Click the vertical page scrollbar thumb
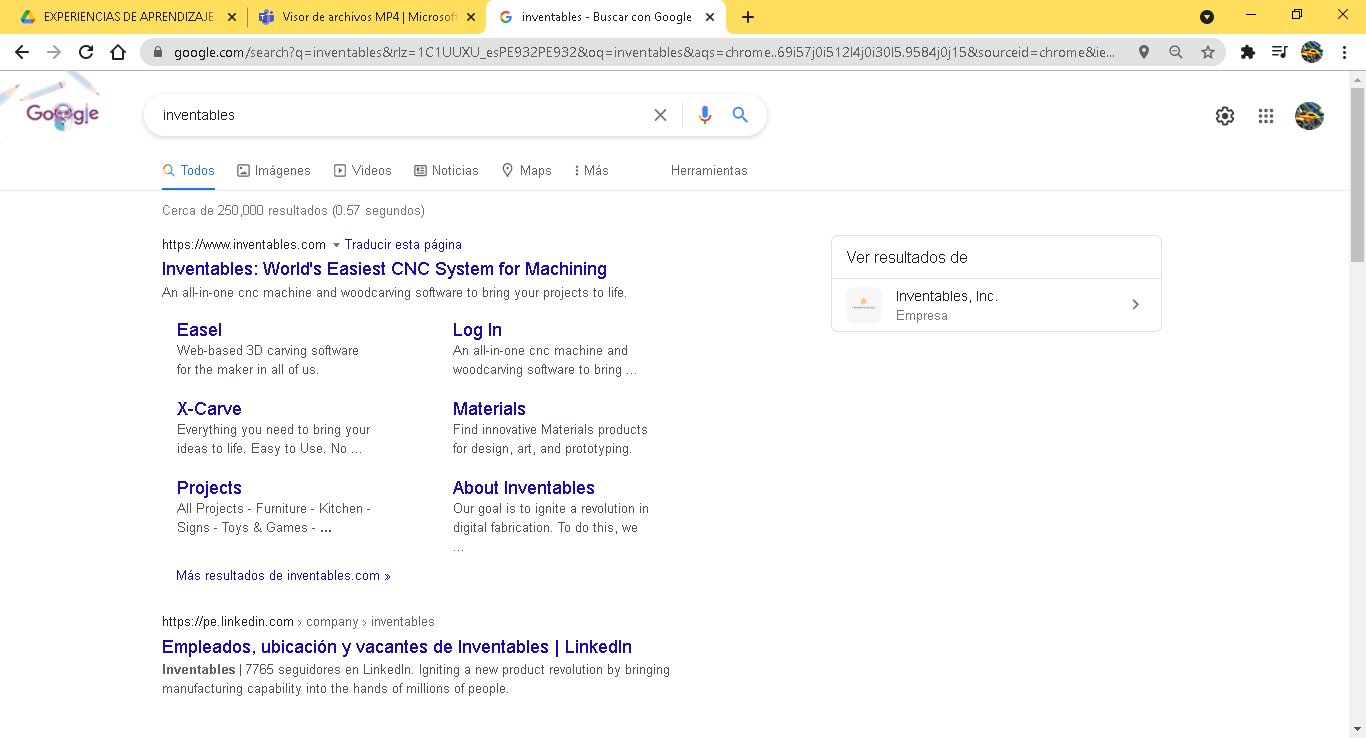The image size is (1366, 738). click(1357, 174)
